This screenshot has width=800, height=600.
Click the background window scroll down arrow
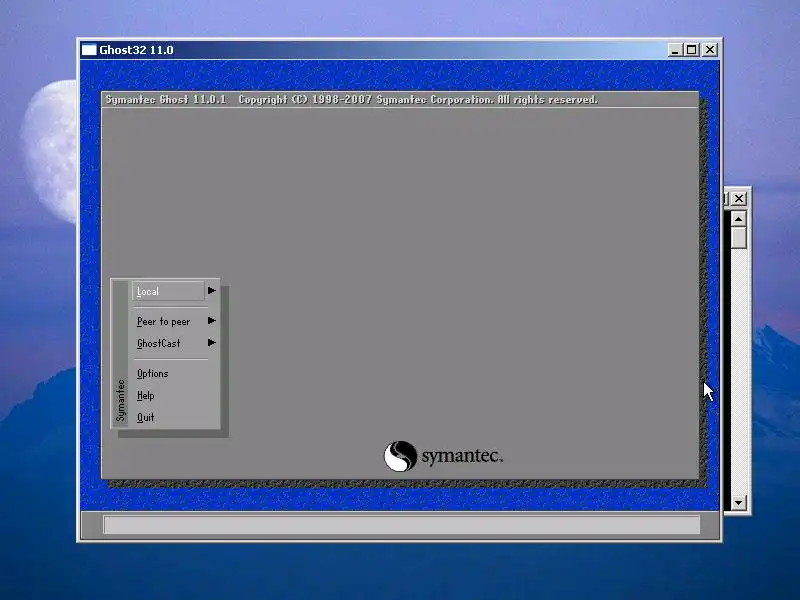pos(738,503)
